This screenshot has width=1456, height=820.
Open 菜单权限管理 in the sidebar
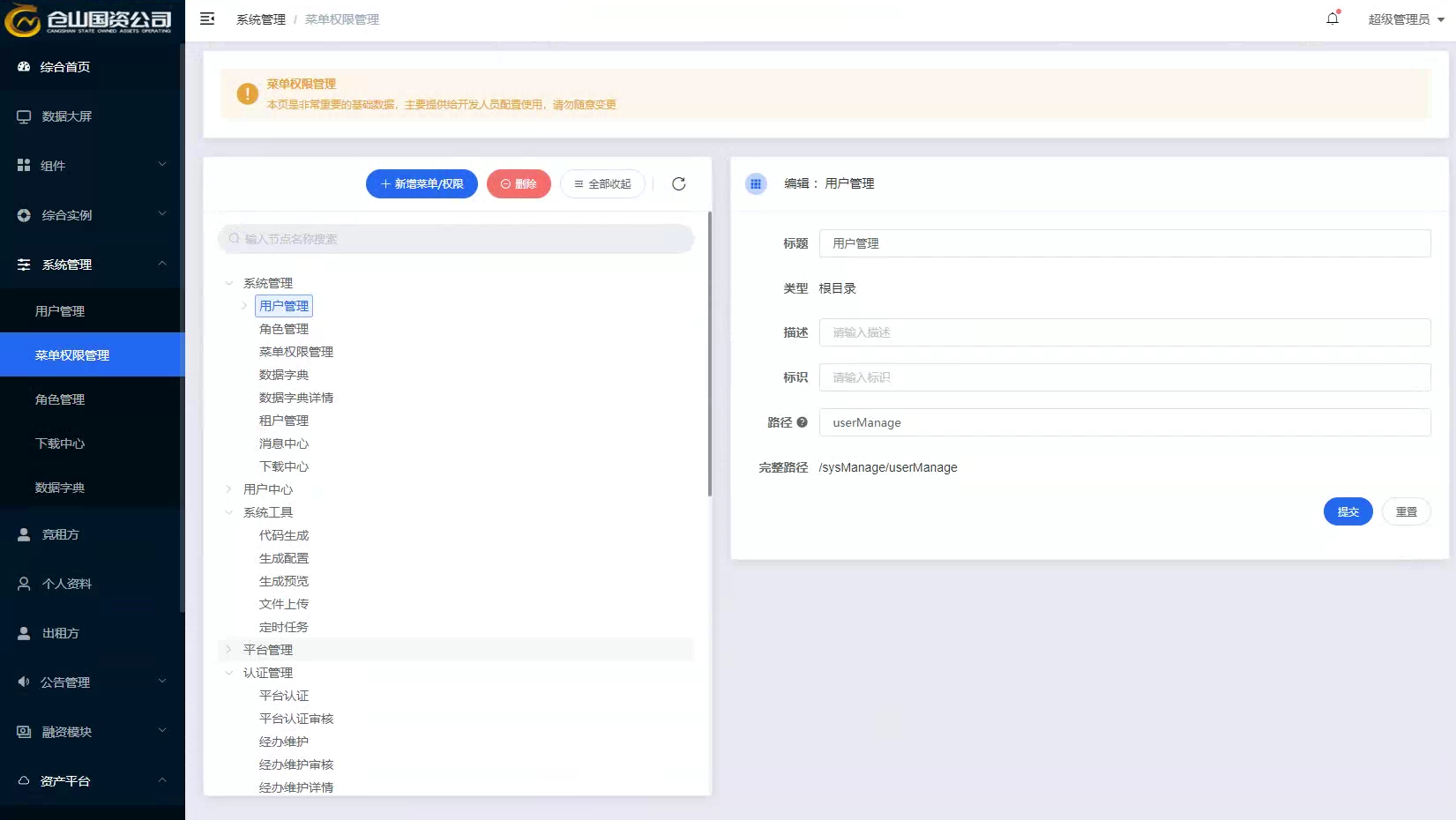coord(92,354)
